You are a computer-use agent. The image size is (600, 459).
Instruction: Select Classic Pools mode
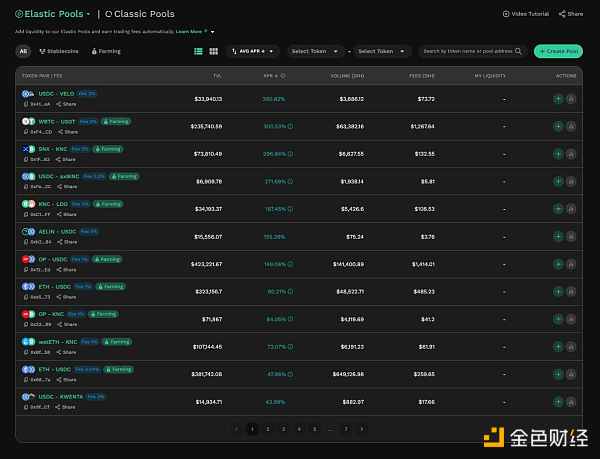(x=140, y=14)
